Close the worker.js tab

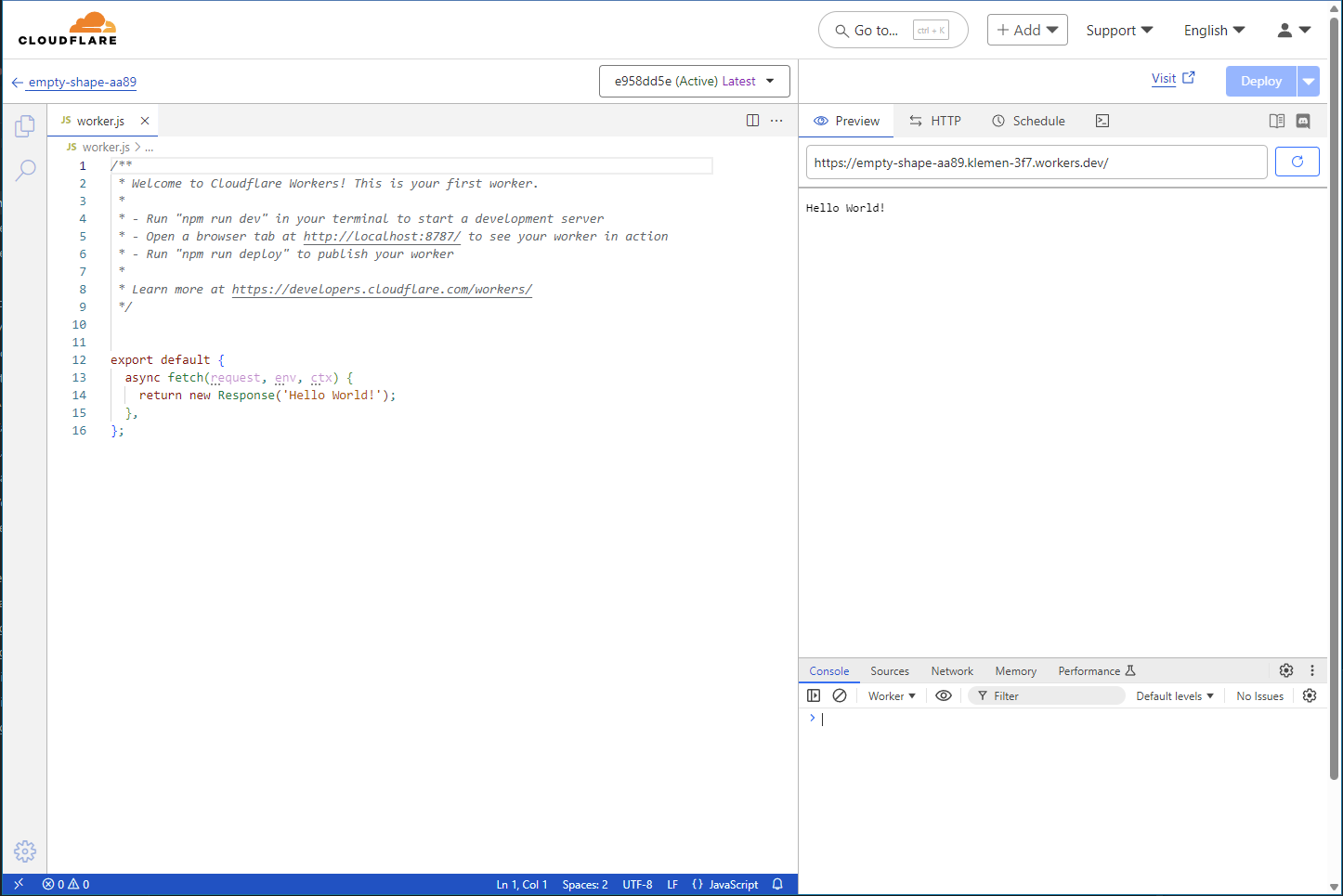point(145,121)
